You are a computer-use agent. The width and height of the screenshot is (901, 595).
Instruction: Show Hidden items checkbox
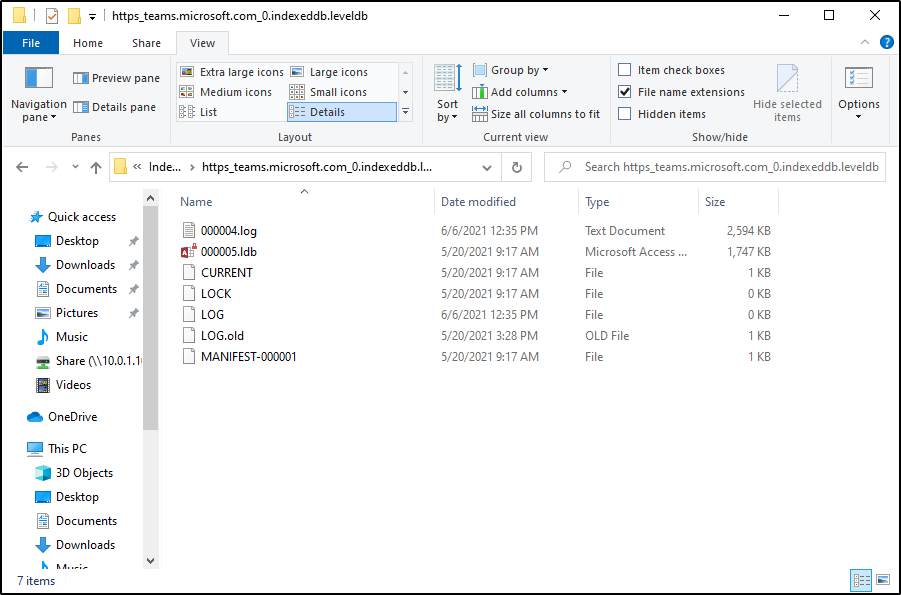click(625, 114)
